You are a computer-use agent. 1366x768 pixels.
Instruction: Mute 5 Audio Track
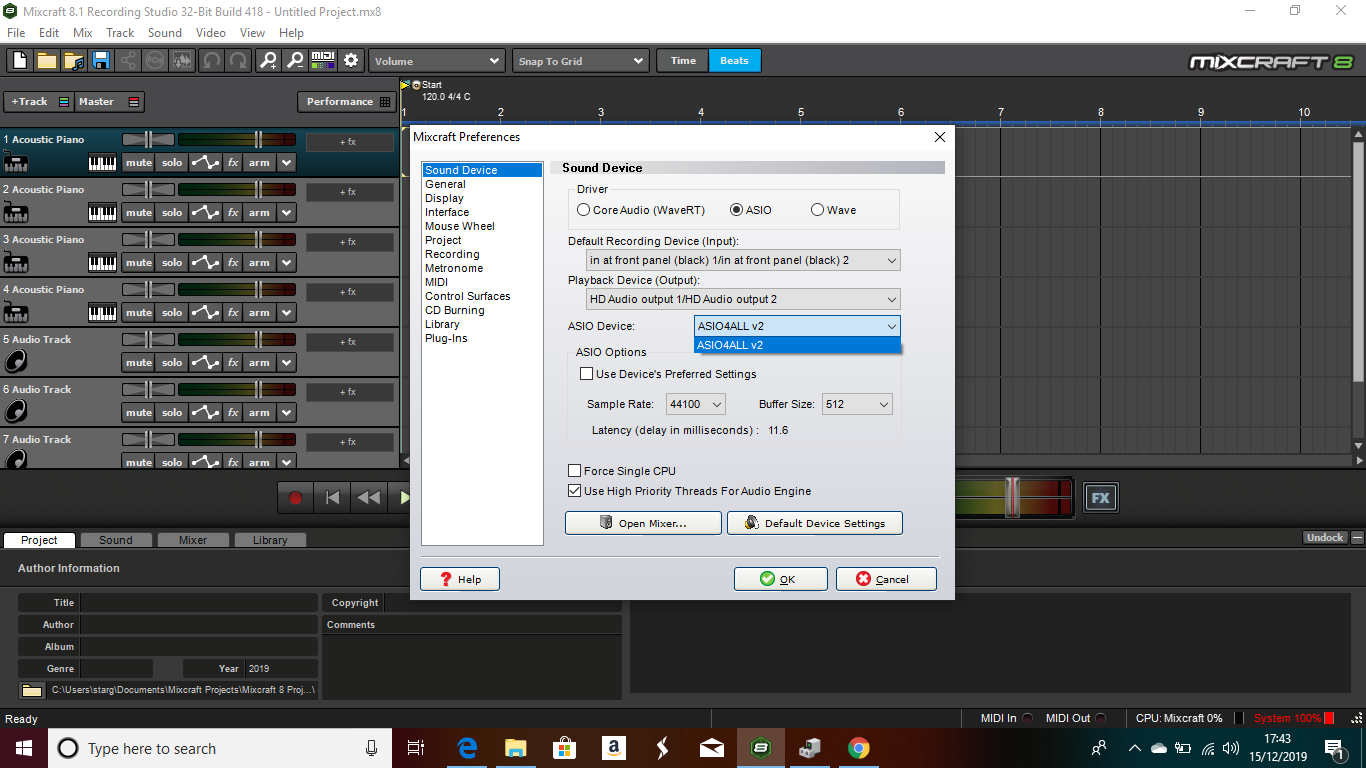[139, 362]
